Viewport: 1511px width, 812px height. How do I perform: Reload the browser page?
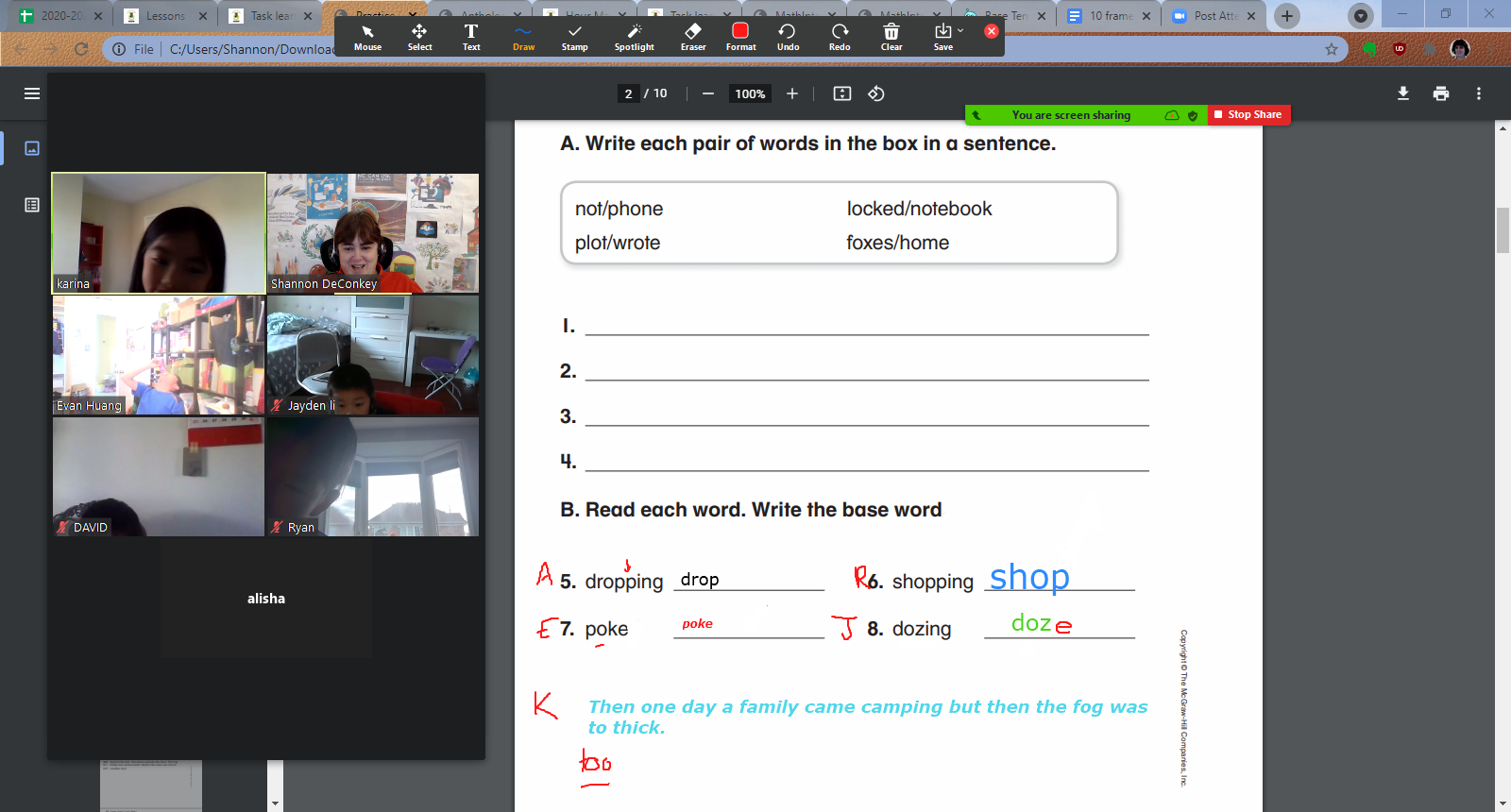pyautogui.click(x=81, y=49)
